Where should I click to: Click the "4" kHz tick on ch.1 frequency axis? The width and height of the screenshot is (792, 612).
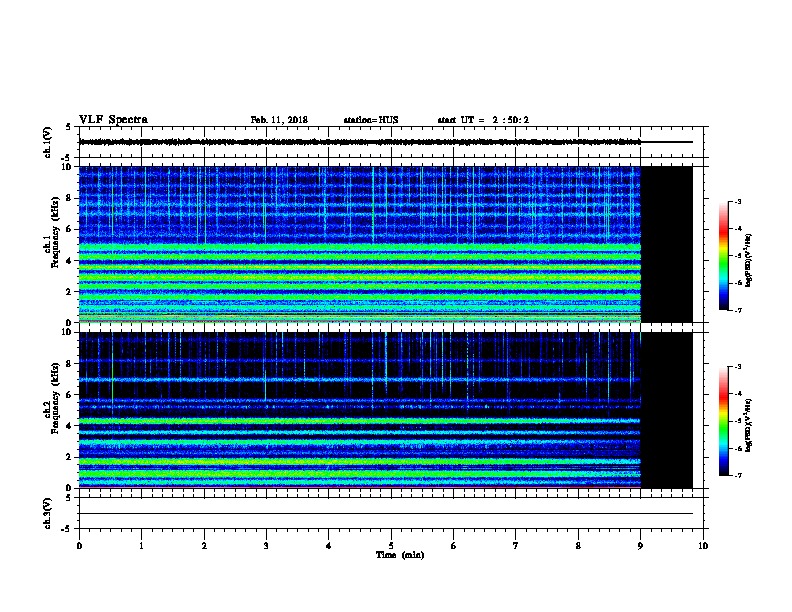(70, 261)
